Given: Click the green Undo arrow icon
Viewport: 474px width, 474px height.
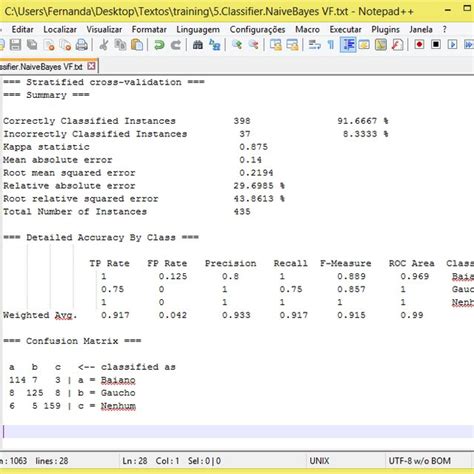Looking at the screenshot, I should tap(159, 45).
